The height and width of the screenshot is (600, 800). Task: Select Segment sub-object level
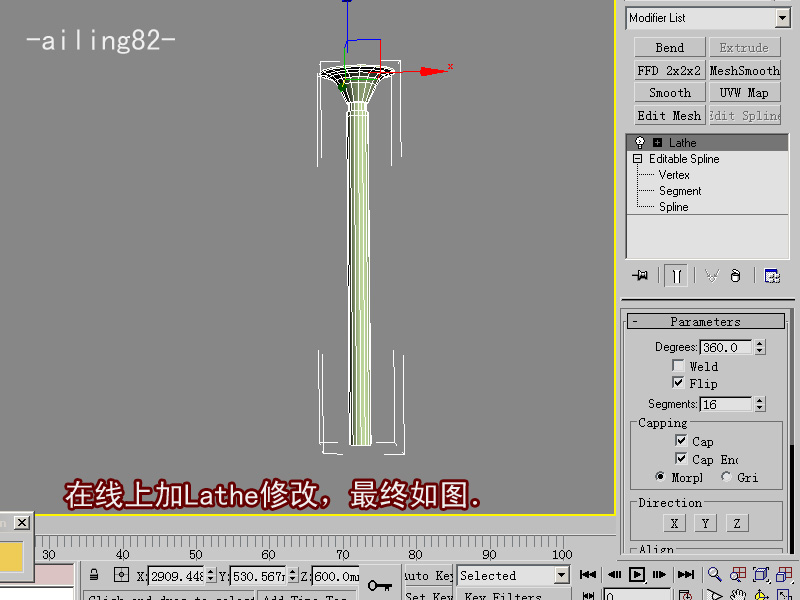(x=680, y=191)
